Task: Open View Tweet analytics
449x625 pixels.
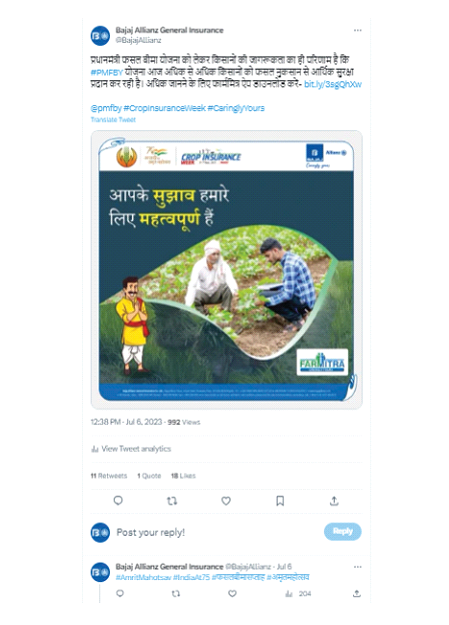Action: click(131, 449)
